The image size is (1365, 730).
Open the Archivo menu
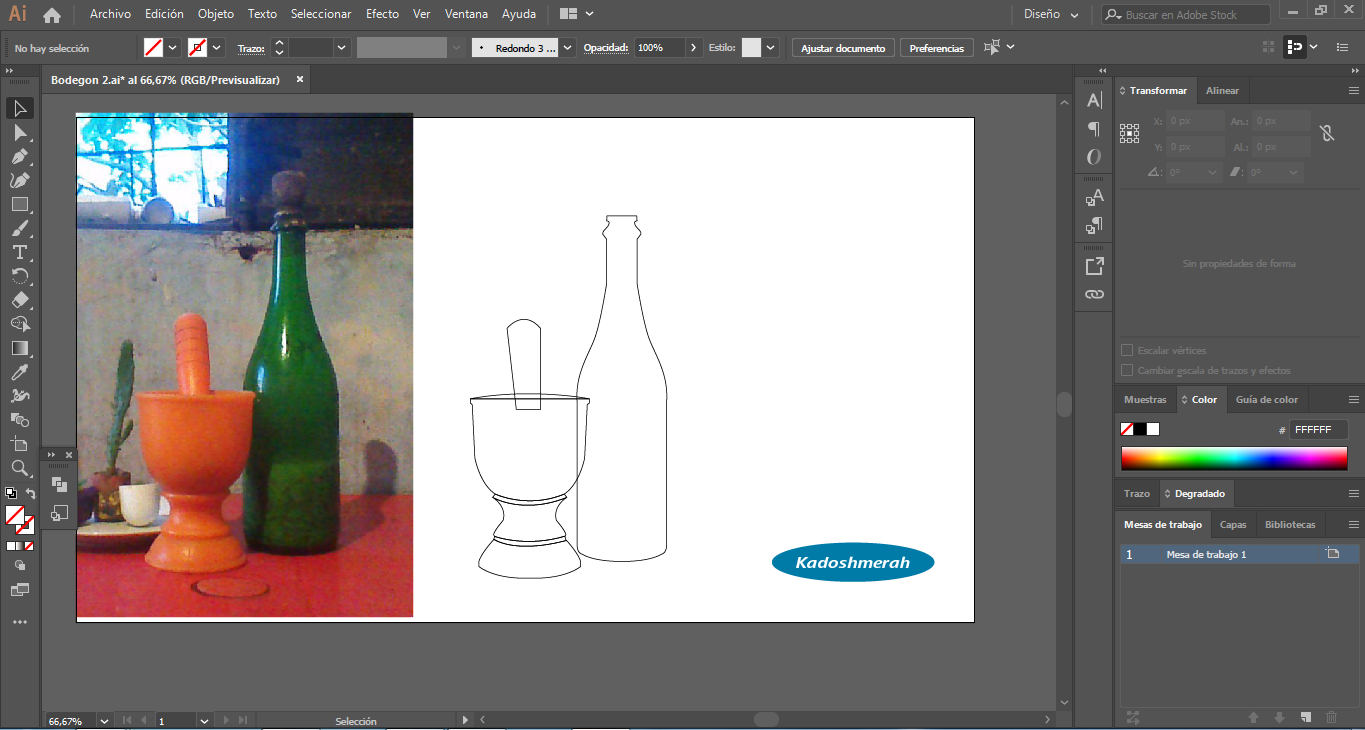(110, 15)
